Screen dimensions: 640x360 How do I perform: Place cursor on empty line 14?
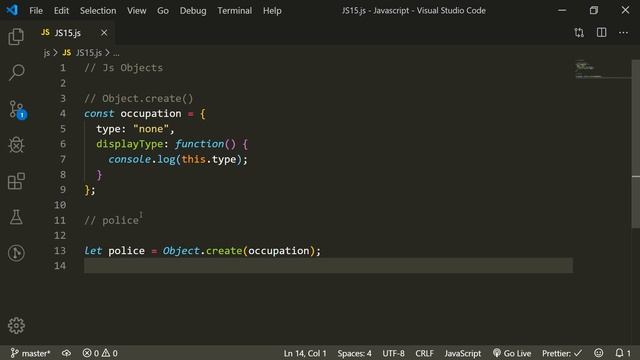coord(328,266)
